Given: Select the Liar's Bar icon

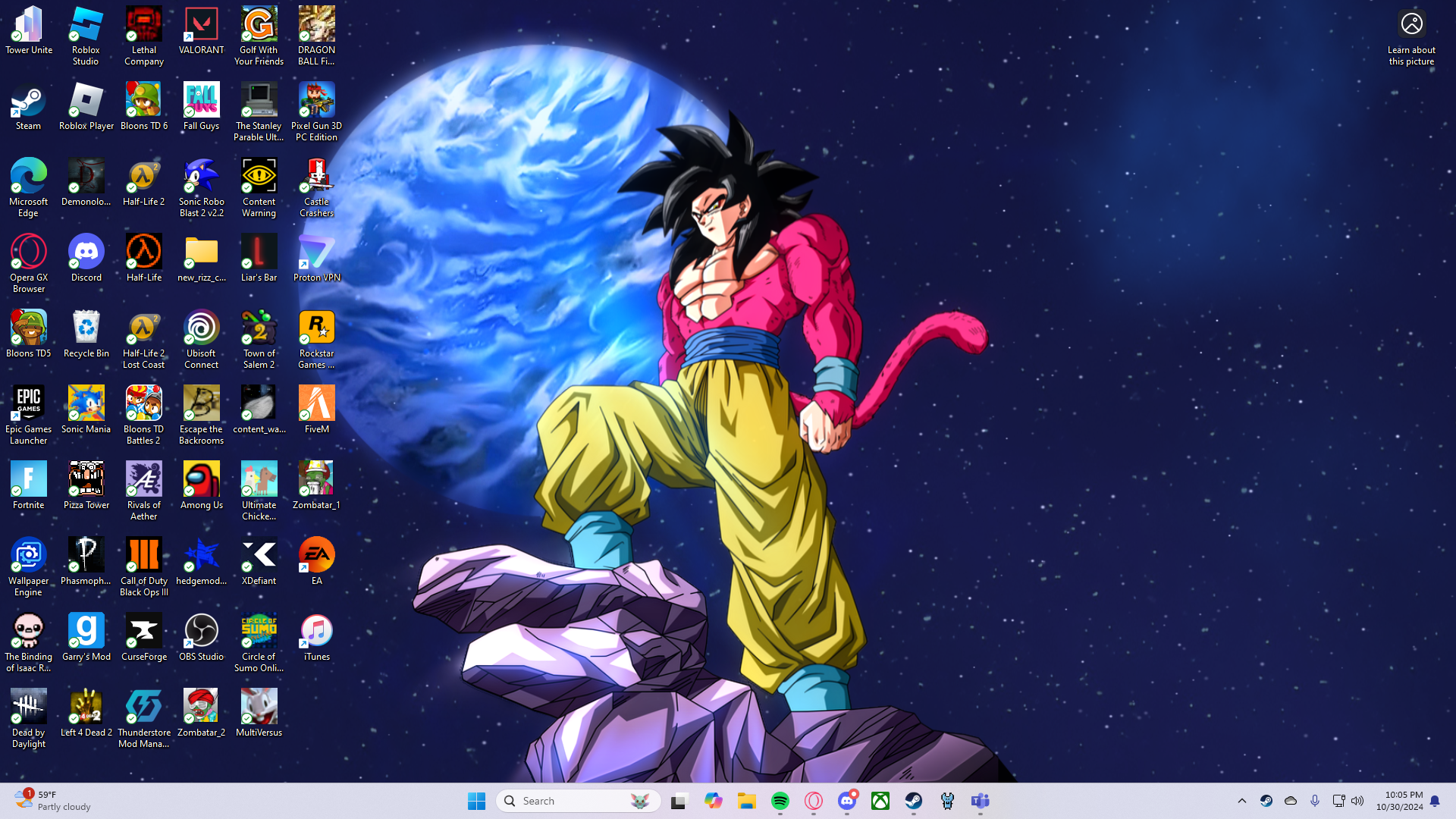Looking at the screenshot, I should coord(259,259).
